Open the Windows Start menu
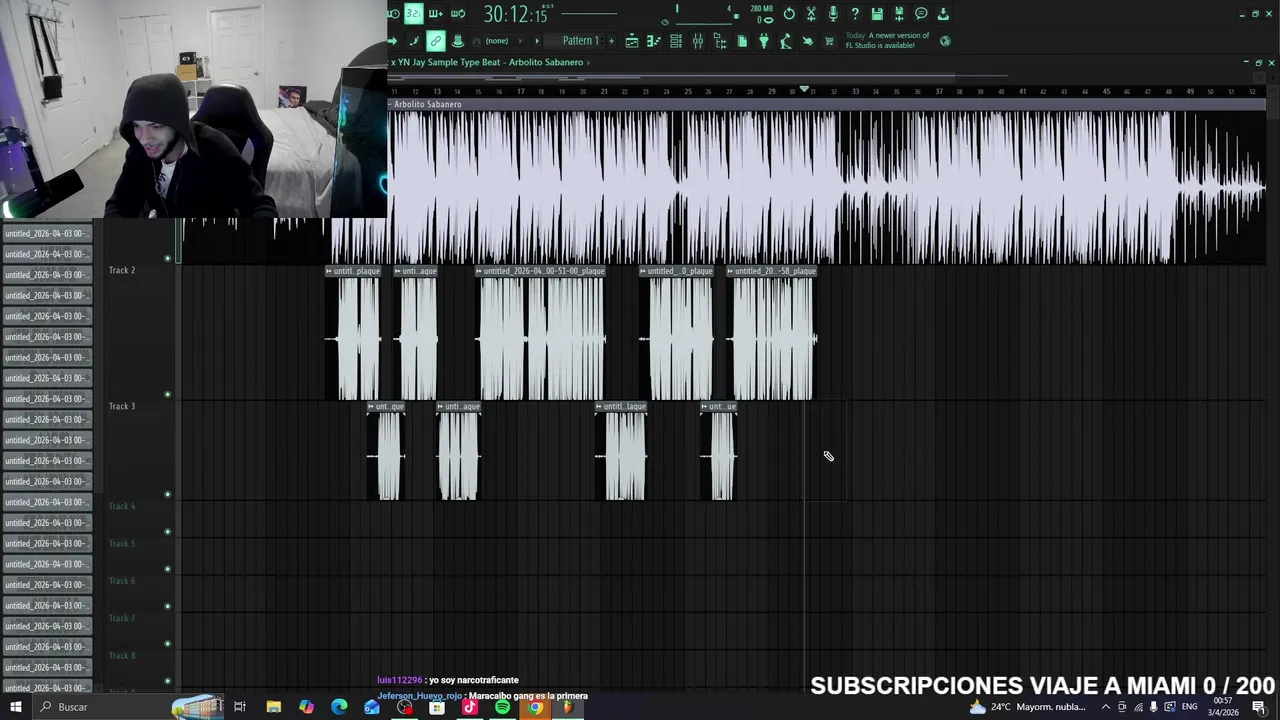 [x=15, y=707]
